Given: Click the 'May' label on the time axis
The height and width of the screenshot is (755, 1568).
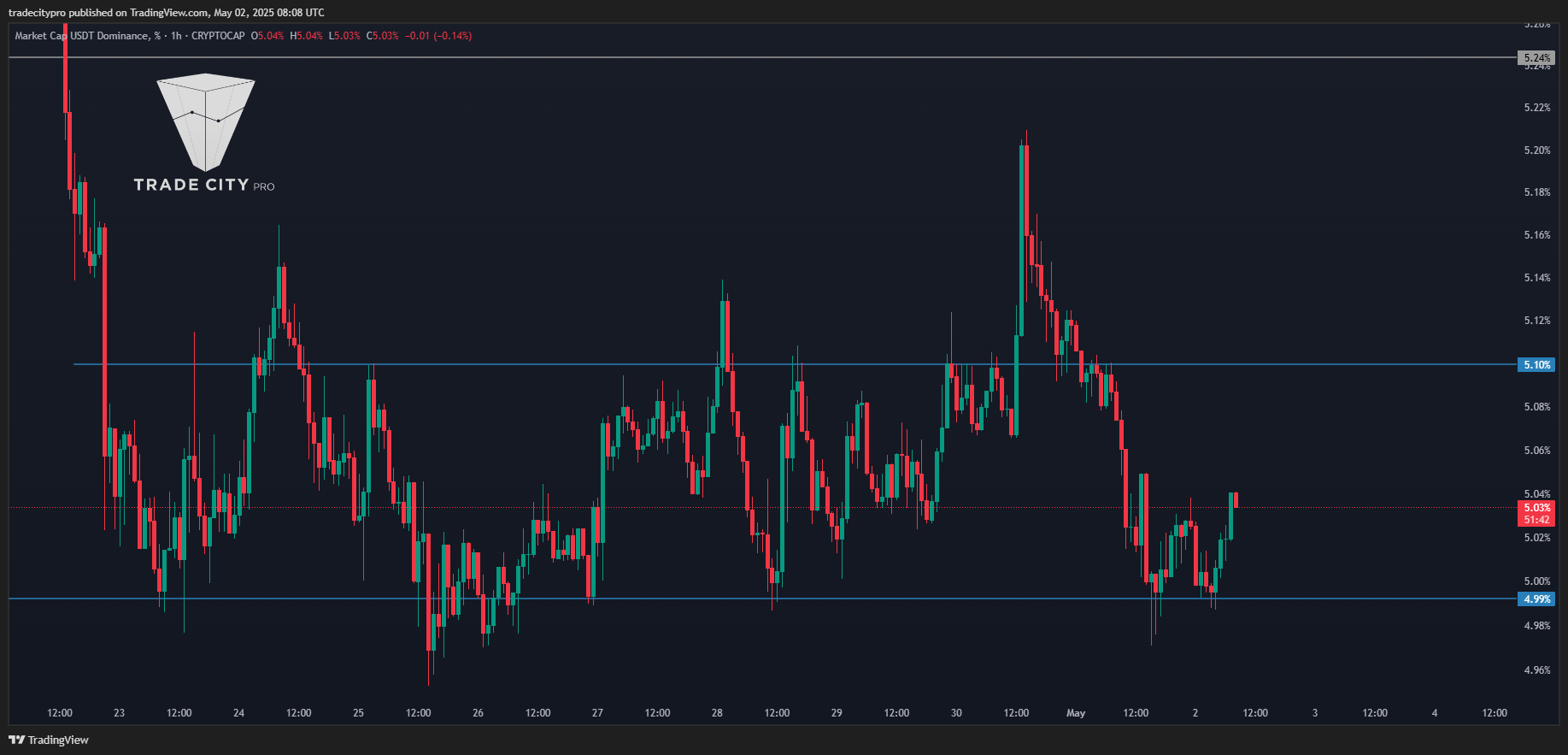Looking at the screenshot, I should click(1076, 713).
